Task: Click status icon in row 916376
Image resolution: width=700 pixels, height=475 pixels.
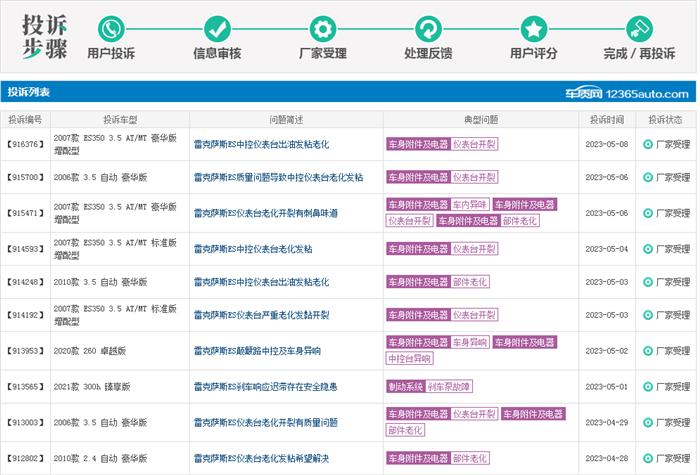Action: [648, 144]
